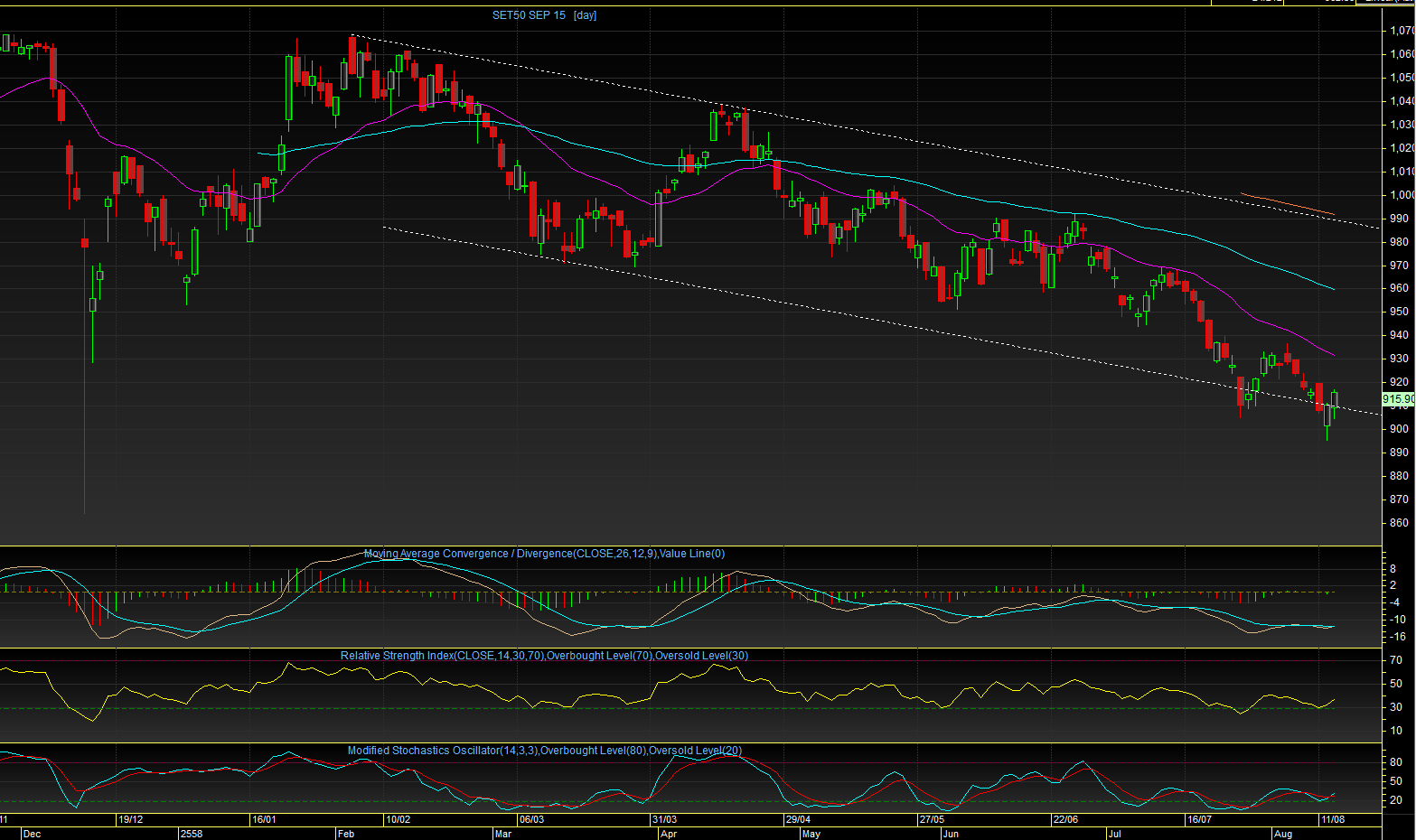Click the 960 price axis label
This screenshot has width=1416, height=840.
pos(1400,288)
